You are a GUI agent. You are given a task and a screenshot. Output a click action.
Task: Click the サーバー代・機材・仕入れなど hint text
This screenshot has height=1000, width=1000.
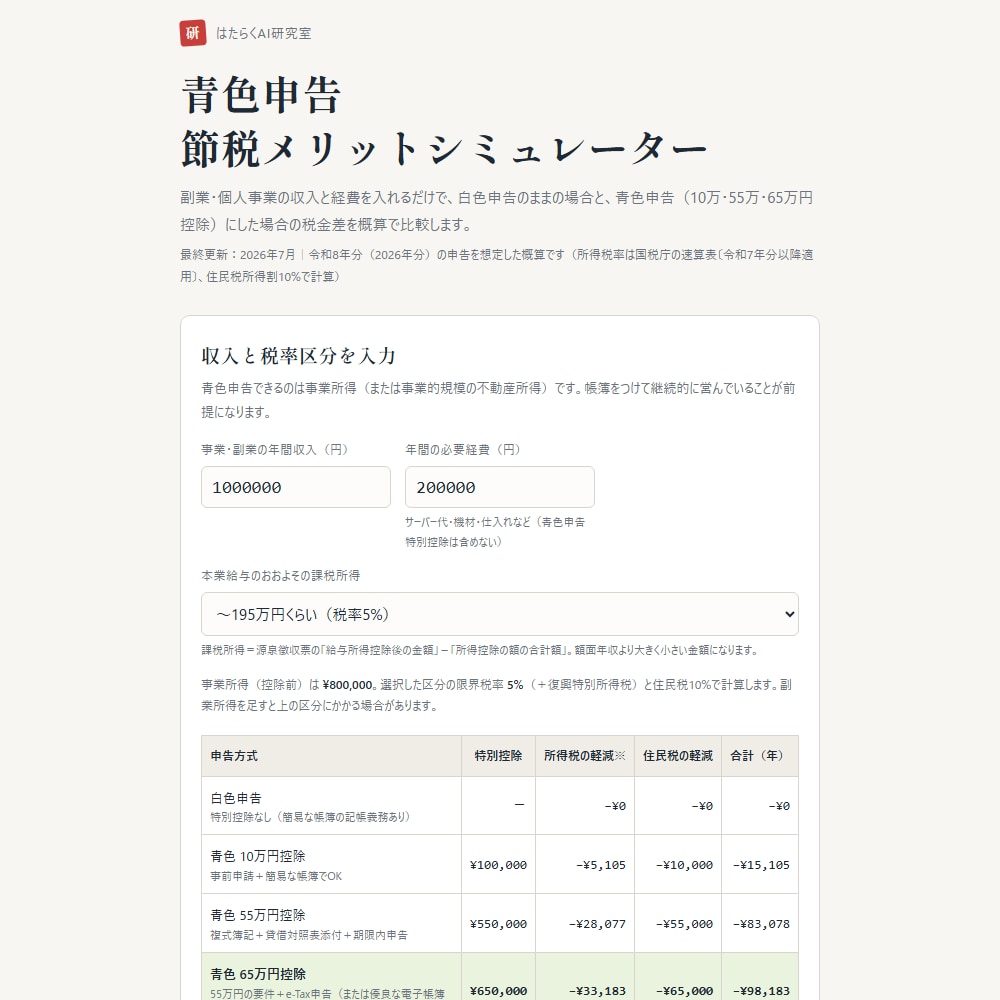coord(495,532)
